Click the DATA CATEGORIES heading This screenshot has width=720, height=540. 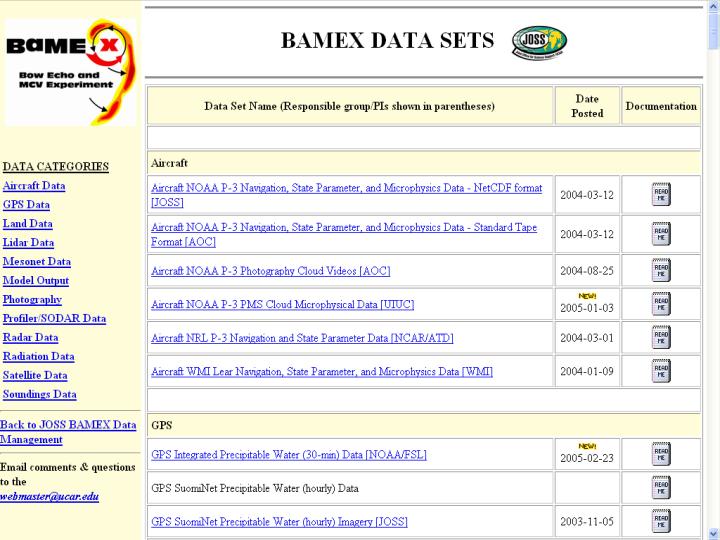(56, 166)
